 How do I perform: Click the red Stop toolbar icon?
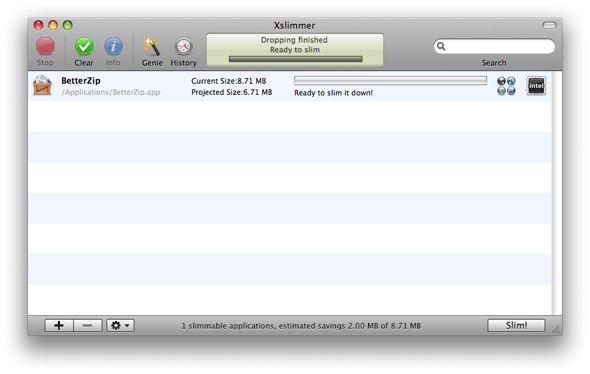45,47
